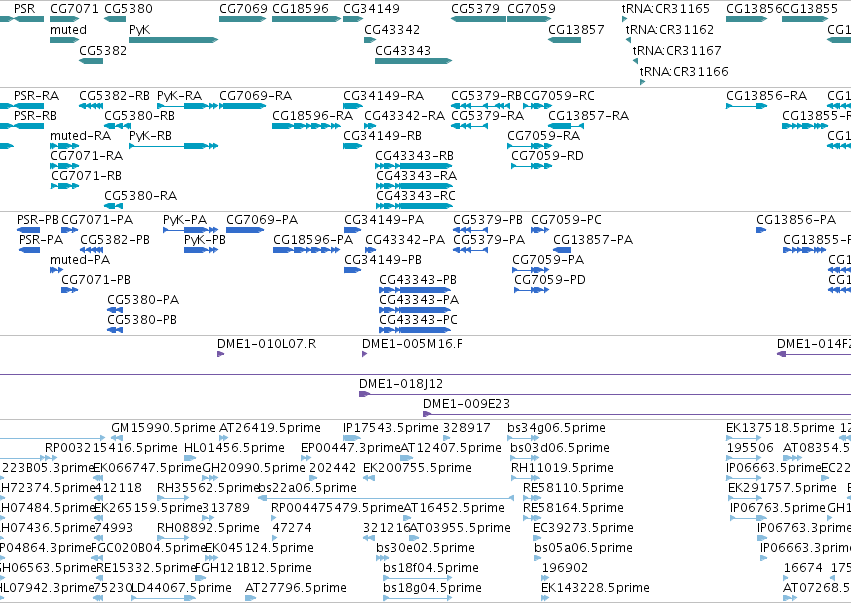Click transcript CG5382-RB
Viewport: 851px width, 603px height.
coord(91,106)
